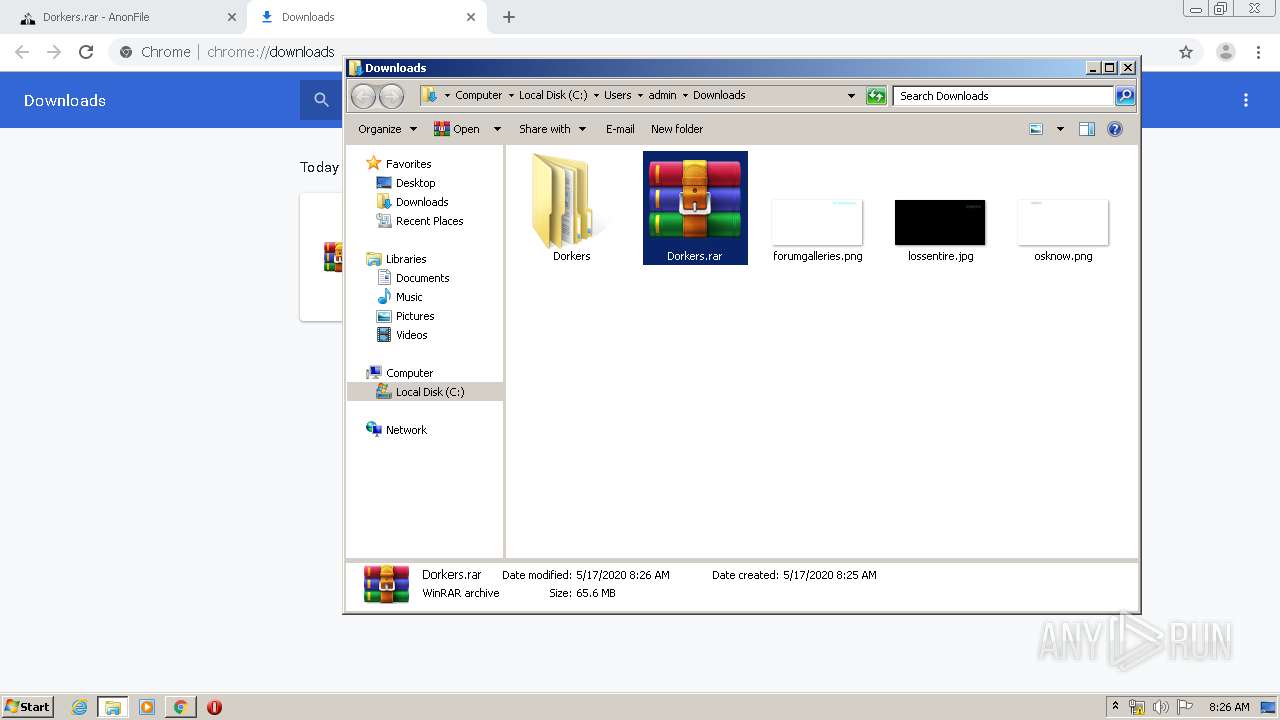
Task: Click the Chrome Downloads search icon
Action: click(x=321, y=100)
